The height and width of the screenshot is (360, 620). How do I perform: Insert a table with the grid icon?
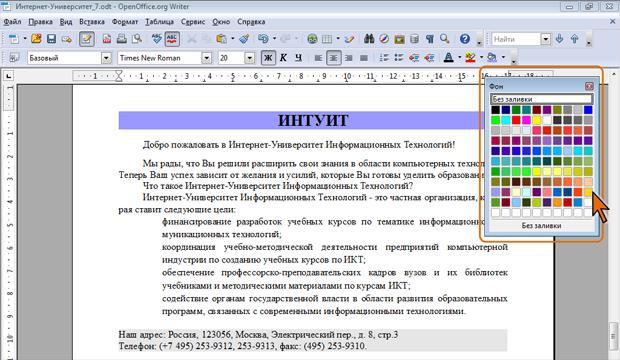[x=327, y=39]
